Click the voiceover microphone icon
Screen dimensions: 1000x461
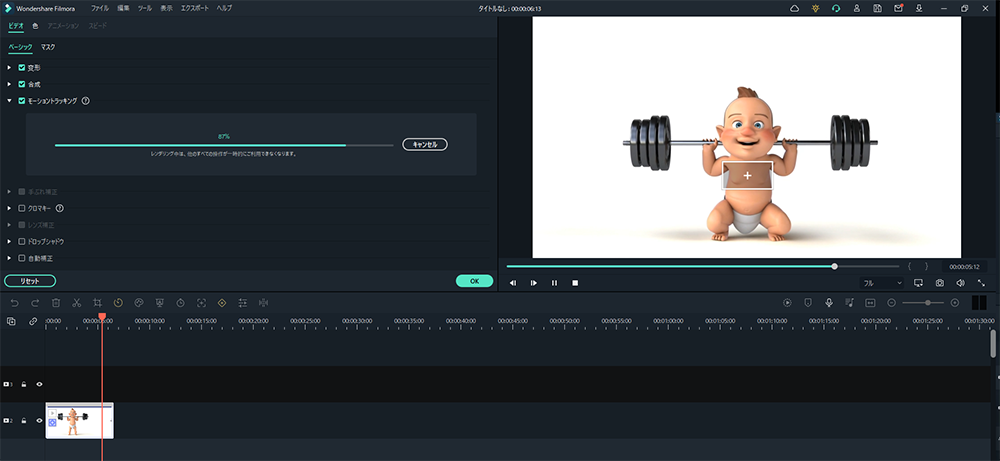tap(828, 302)
